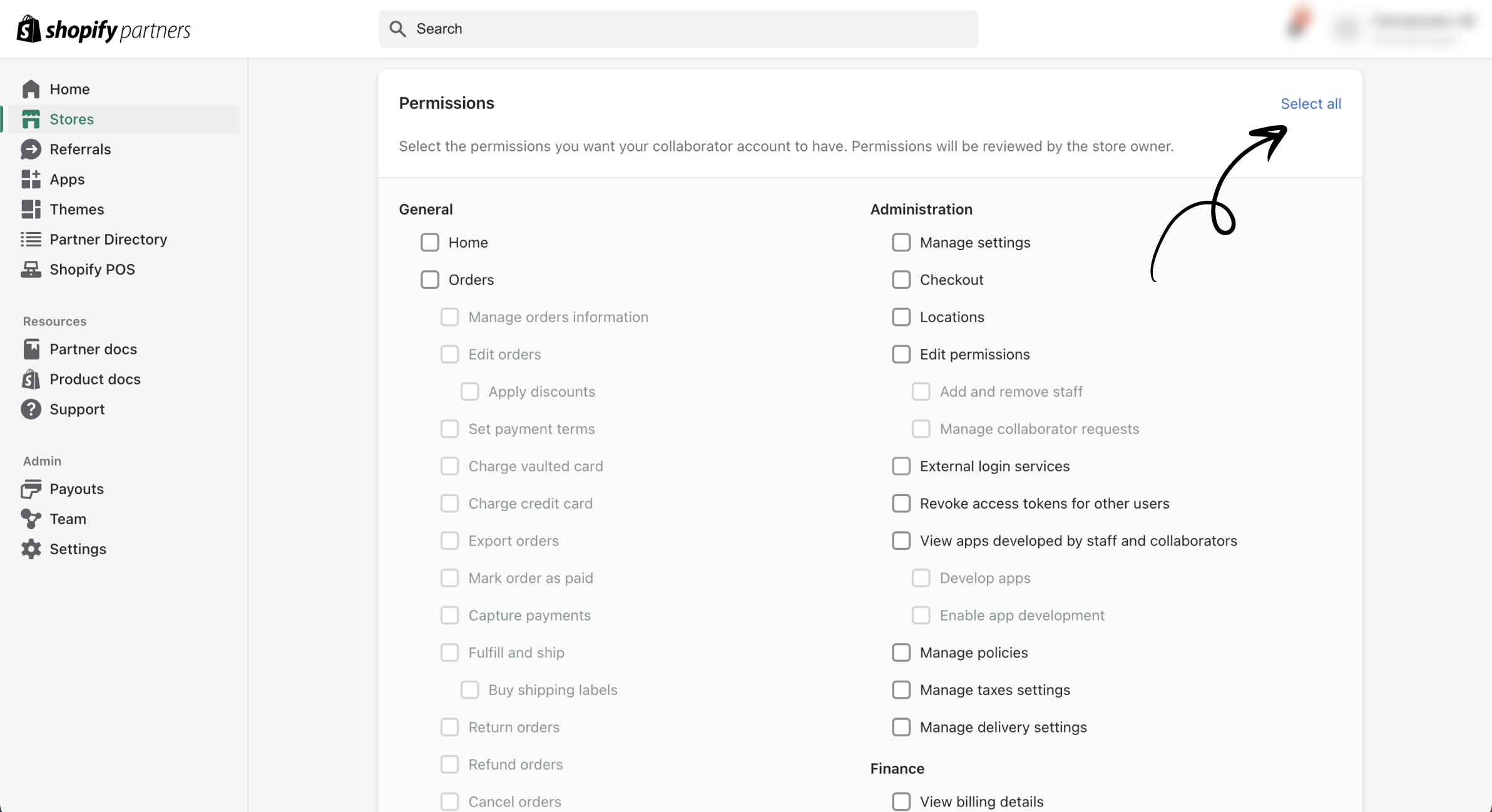
Task: Check the Apply discounts box
Action: point(469,392)
